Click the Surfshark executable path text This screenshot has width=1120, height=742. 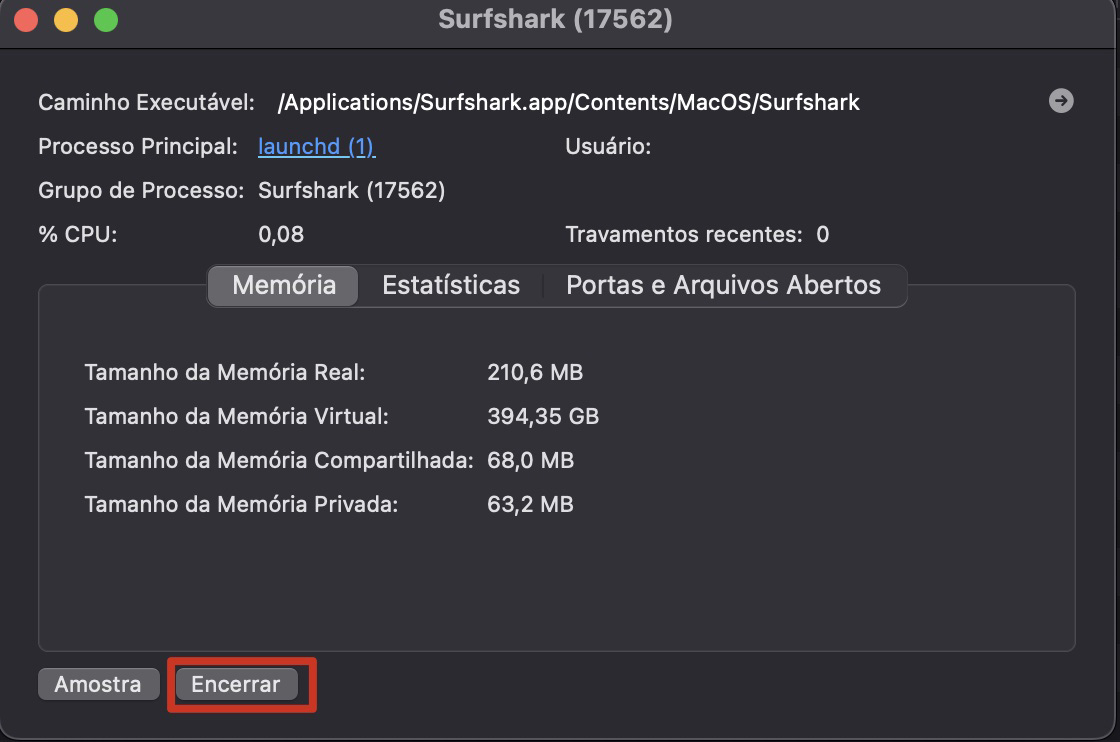(x=568, y=102)
